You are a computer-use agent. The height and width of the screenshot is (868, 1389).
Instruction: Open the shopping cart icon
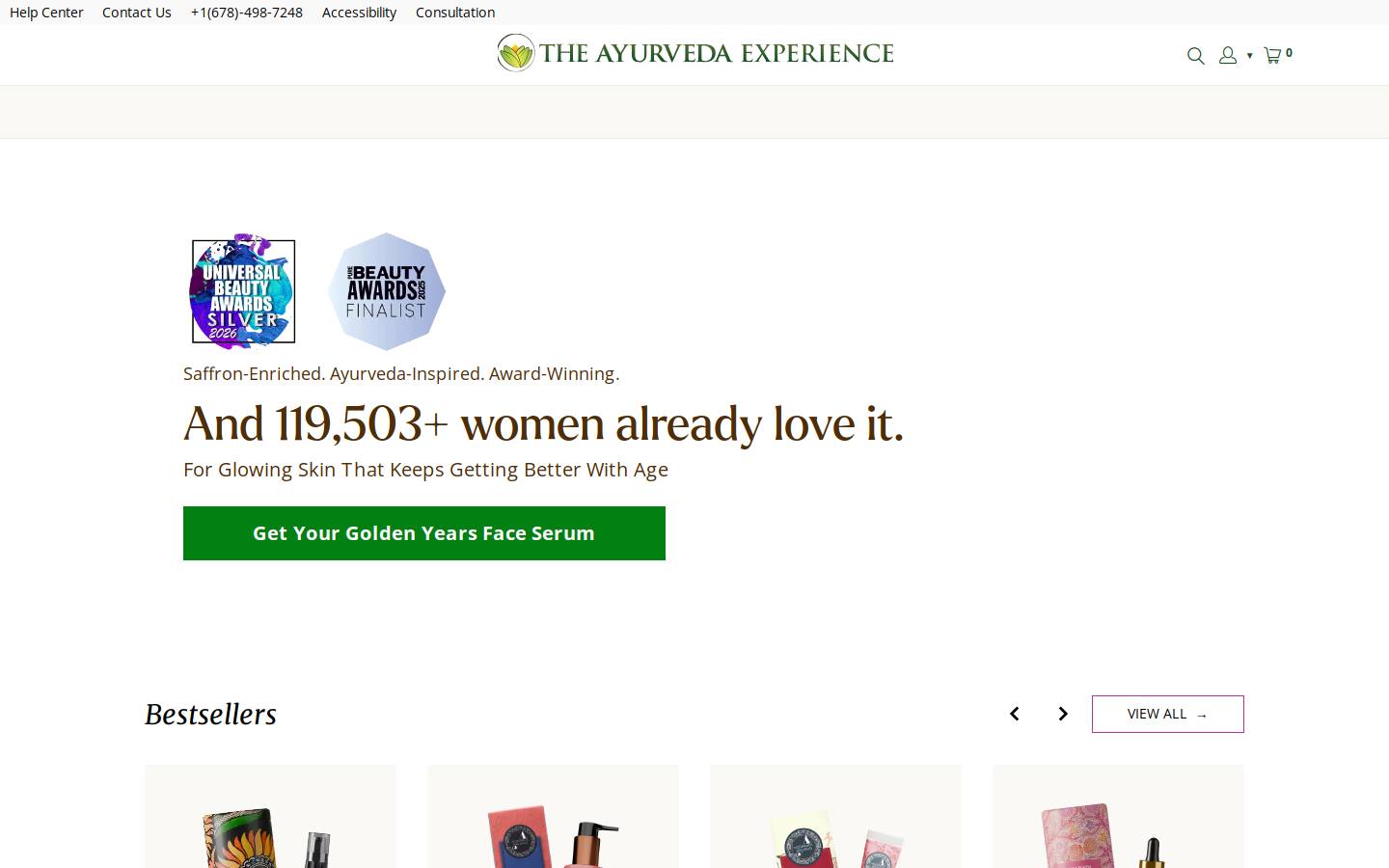[x=1273, y=56]
